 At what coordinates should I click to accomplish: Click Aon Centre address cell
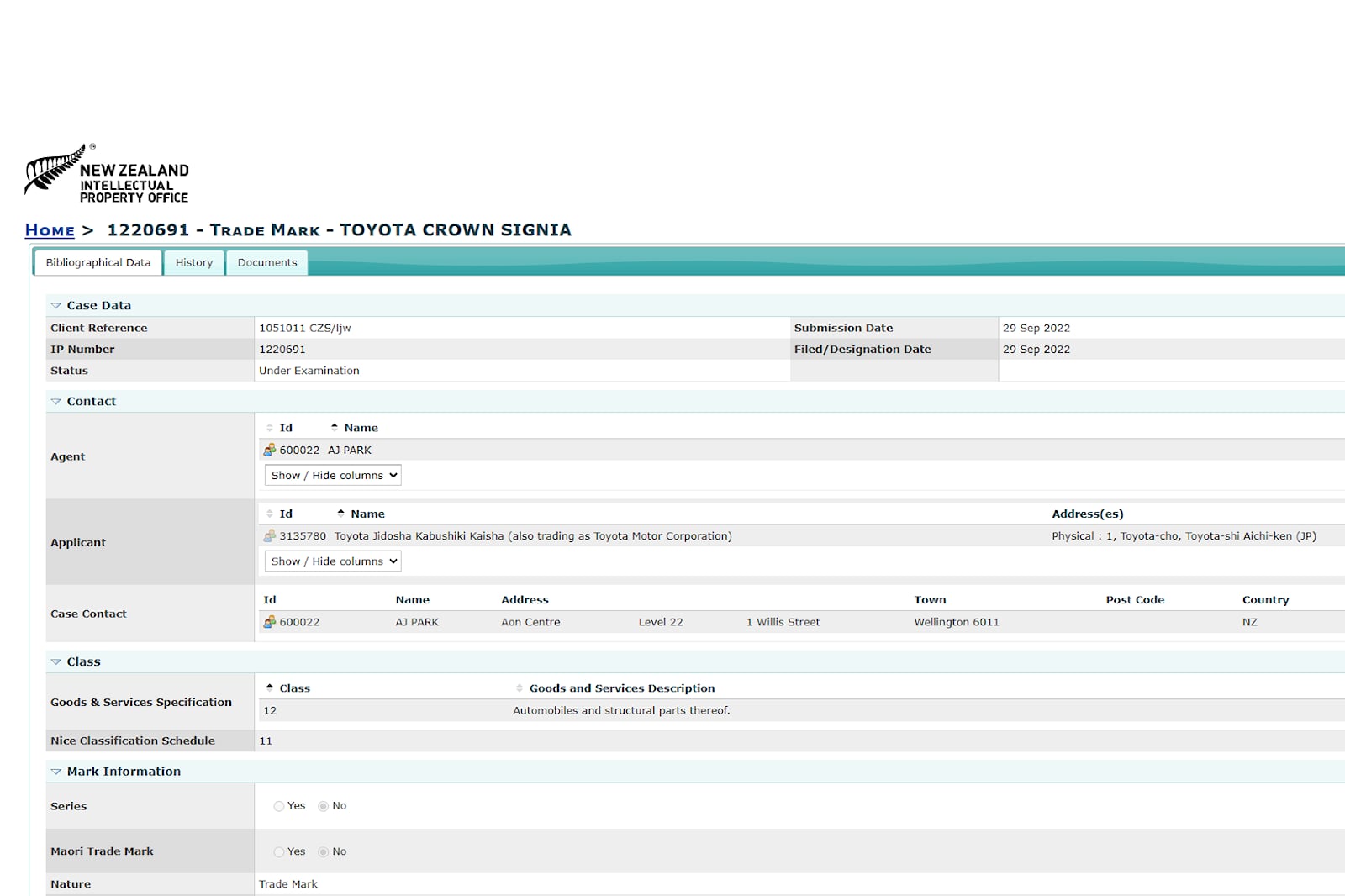point(530,623)
